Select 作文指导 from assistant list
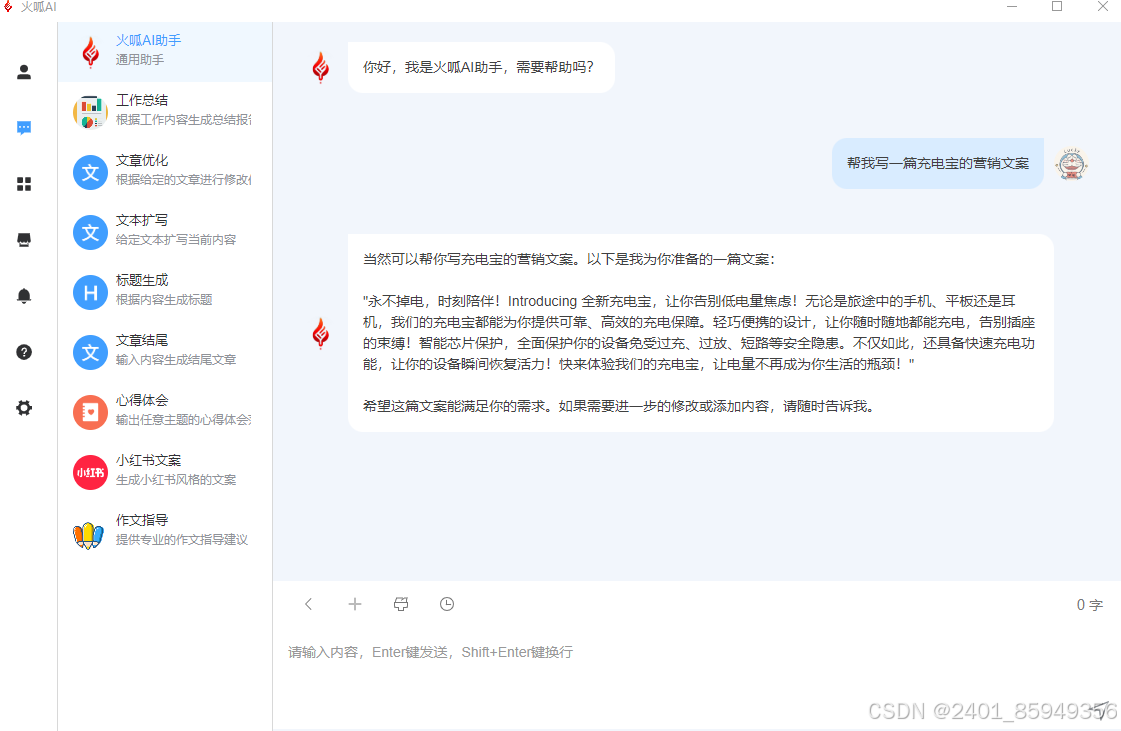The height and width of the screenshot is (731, 1121). [165, 532]
